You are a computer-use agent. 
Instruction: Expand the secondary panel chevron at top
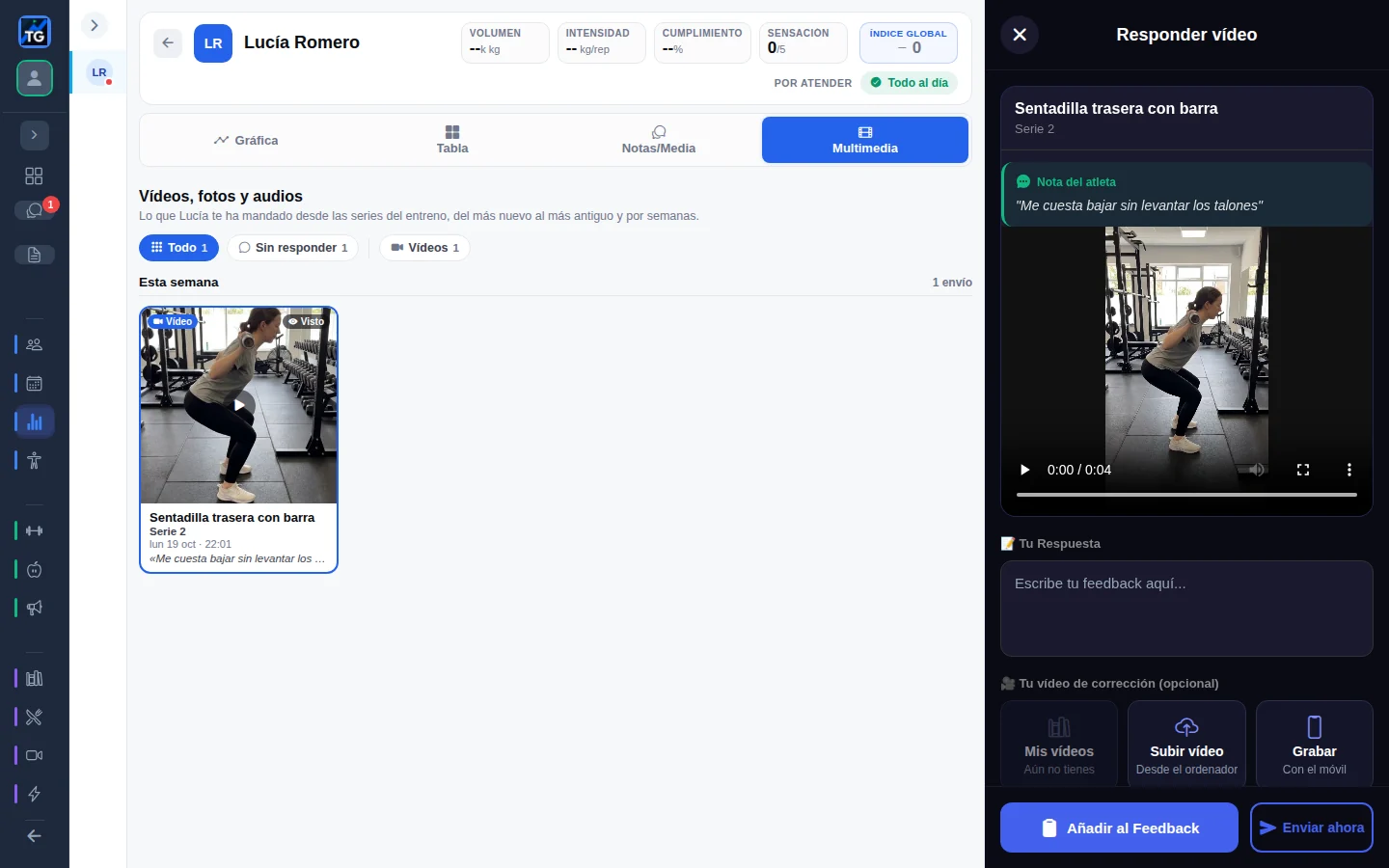tap(95, 25)
